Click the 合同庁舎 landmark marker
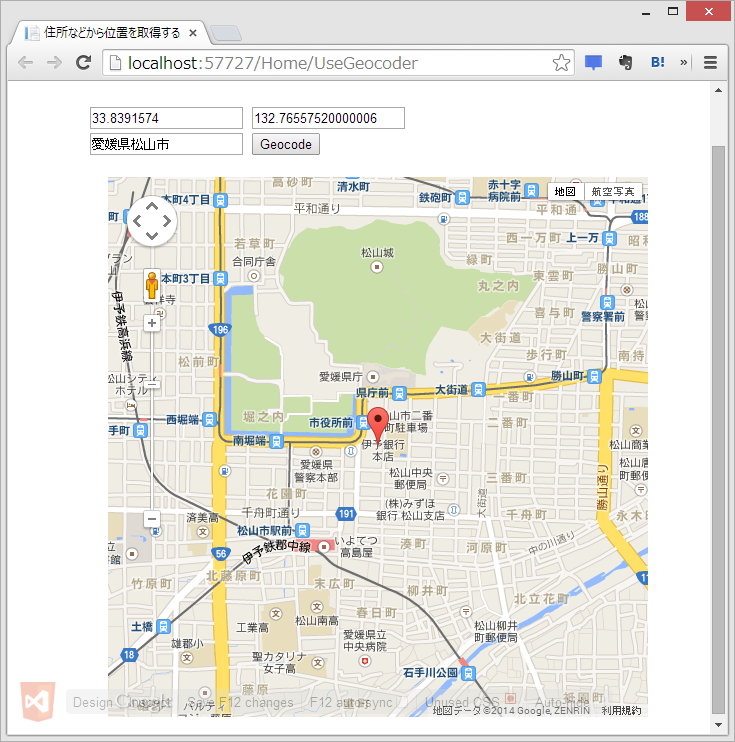 point(254,276)
